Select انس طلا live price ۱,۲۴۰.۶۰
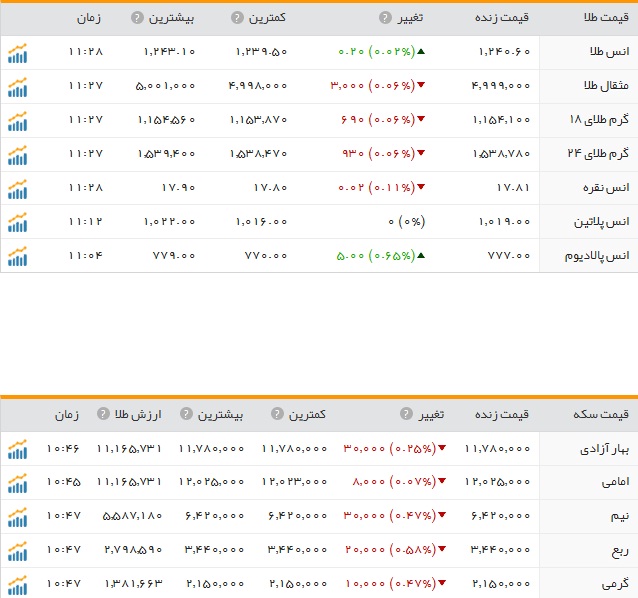This screenshot has height=598, width=638. tap(504, 52)
